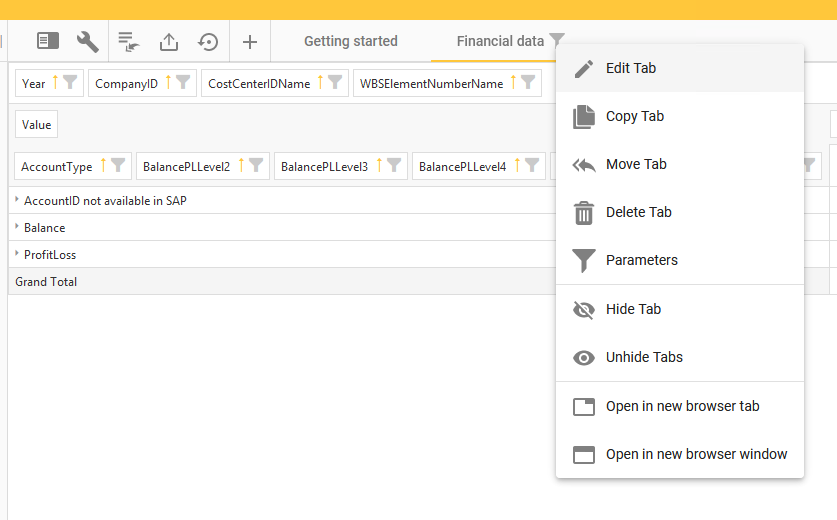Image resolution: width=837 pixels, height=520 pixels.
Task: Expand the Balance row
Action: (17, 226)
